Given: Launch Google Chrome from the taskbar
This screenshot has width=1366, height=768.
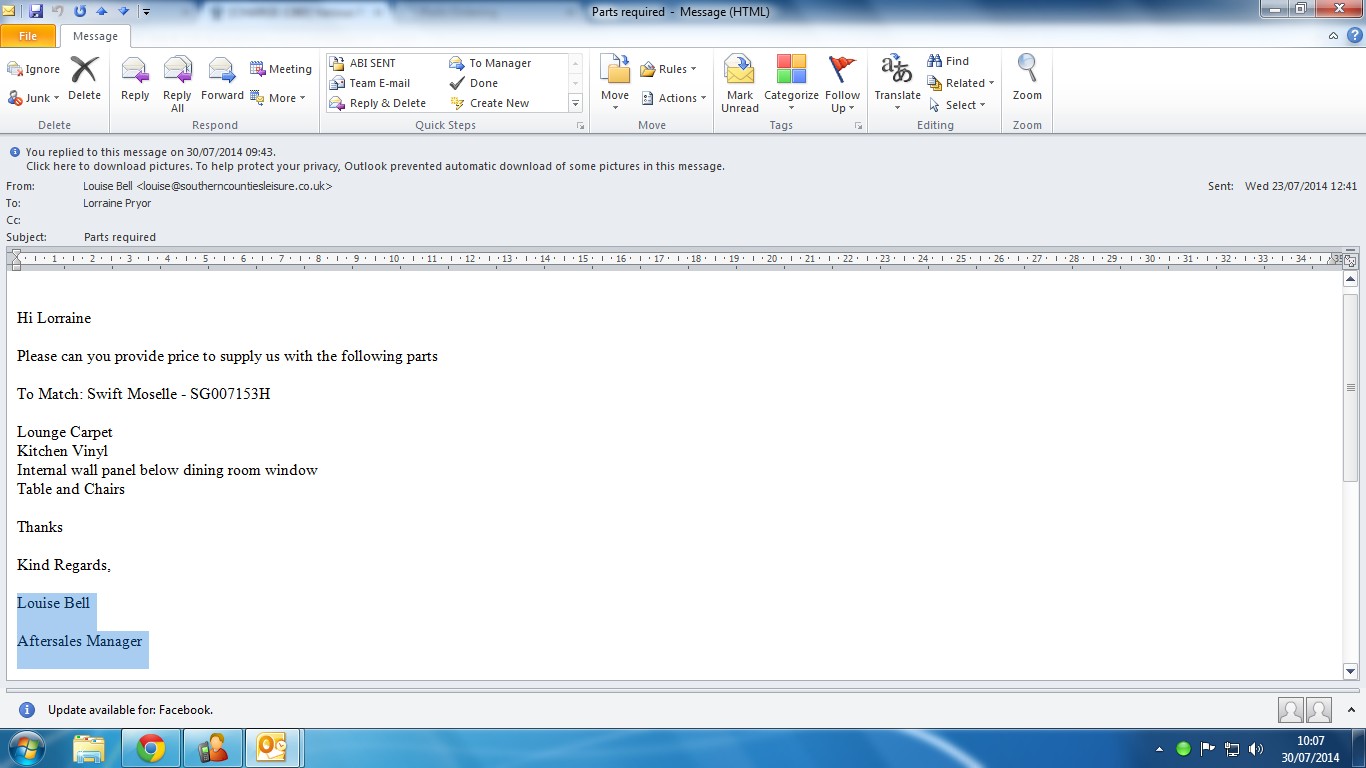Looking at the screenshot, I should (151, 748).
